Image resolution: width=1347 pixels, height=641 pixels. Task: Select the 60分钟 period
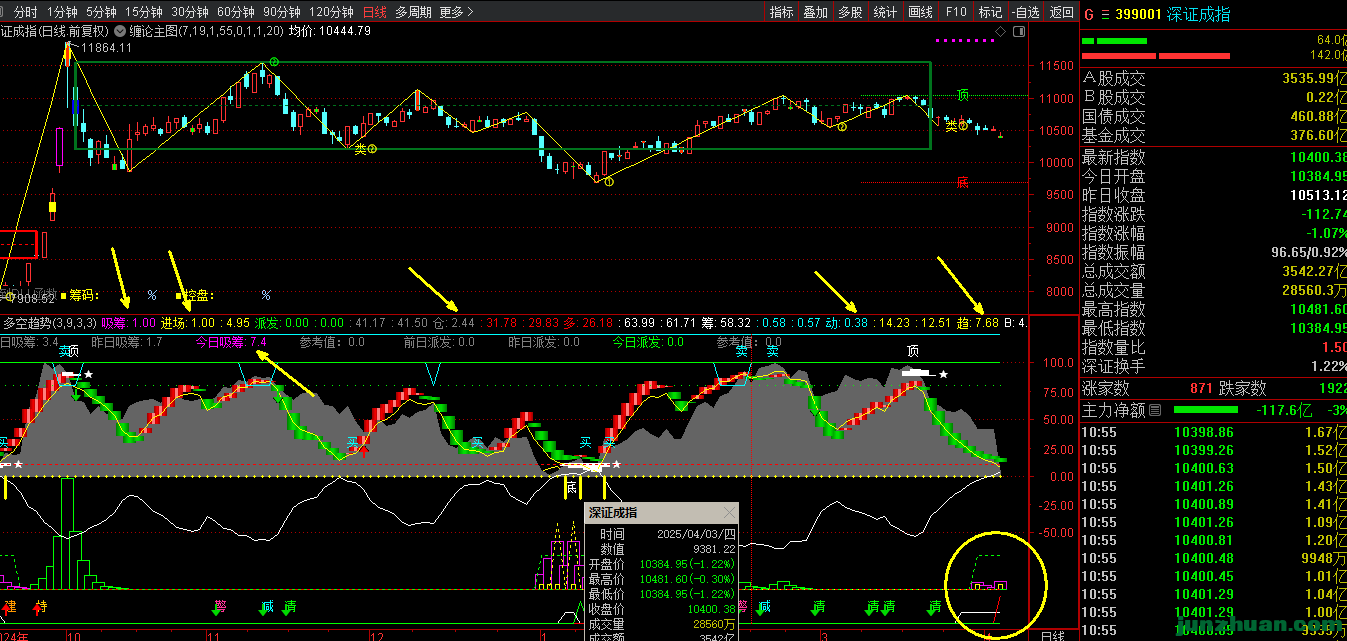click(x=235, y=12)
